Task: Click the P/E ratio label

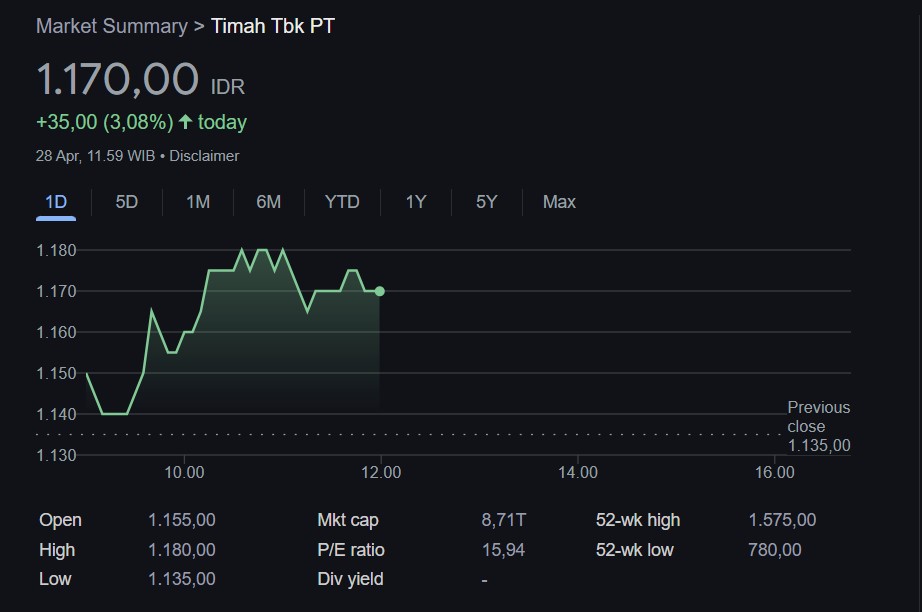Action: coord(351,550)
